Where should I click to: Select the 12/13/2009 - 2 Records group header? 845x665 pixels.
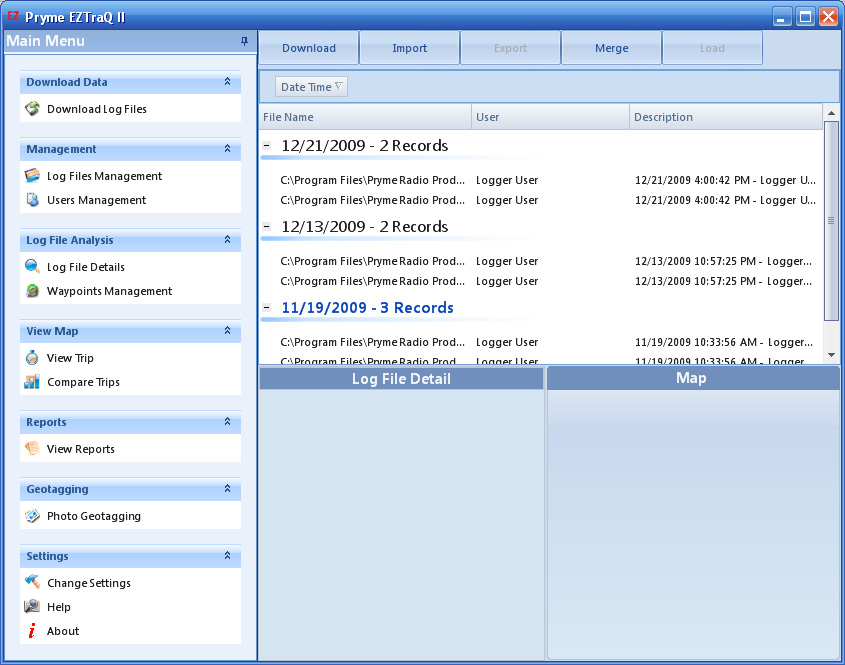click(x=364, y=226)
